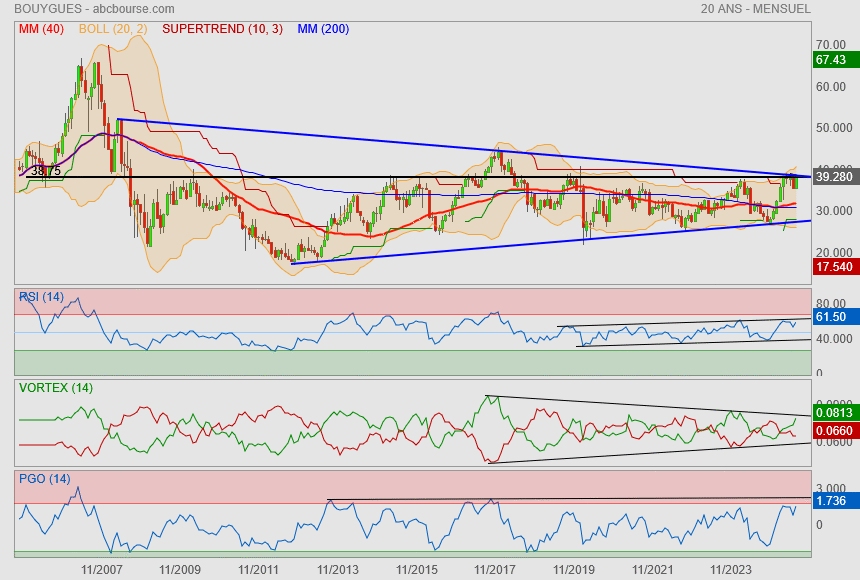860x580 pixels.
Task: Select the MM (200) legend label
Action: 323,29
